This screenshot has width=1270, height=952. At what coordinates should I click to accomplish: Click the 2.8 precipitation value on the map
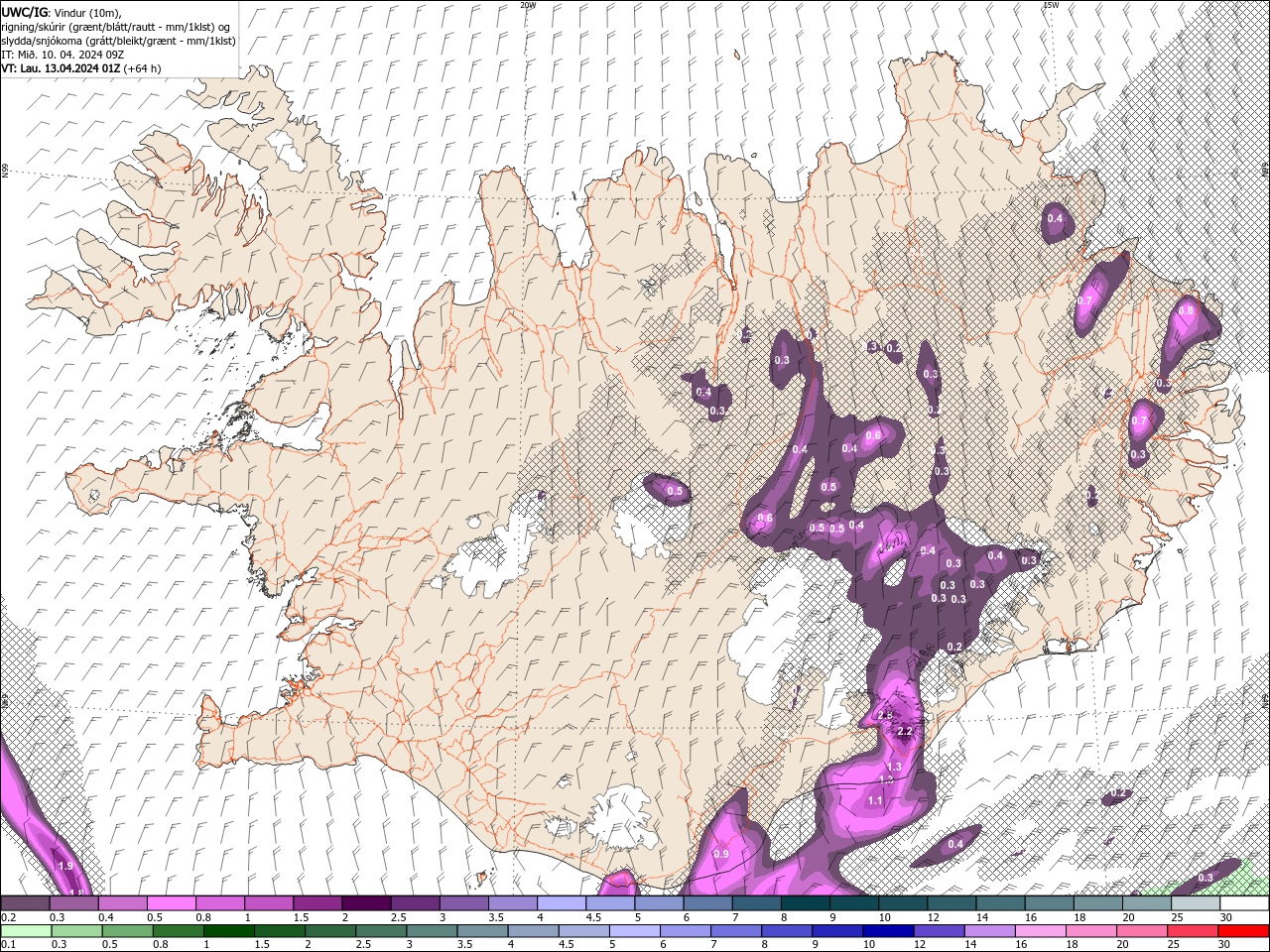click(886, 715)
